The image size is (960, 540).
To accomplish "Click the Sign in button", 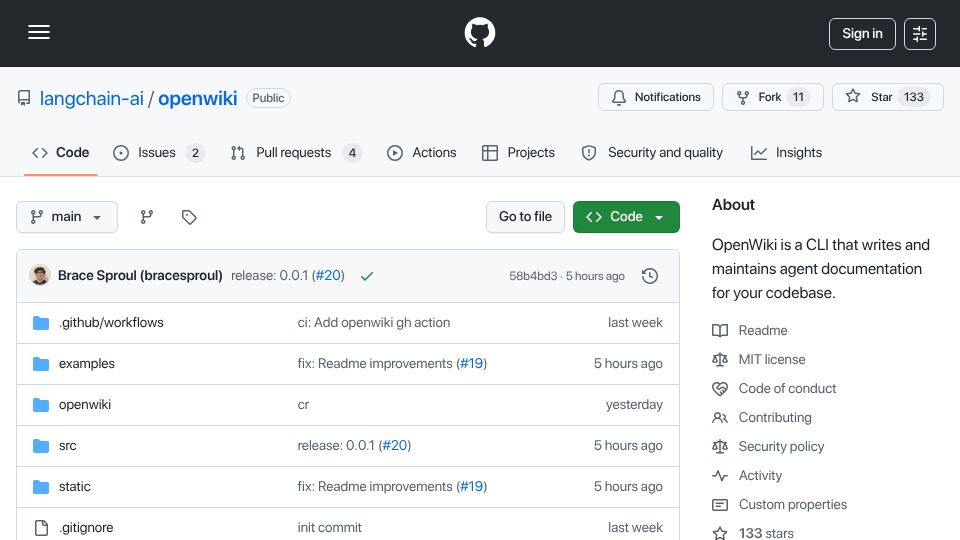I will click(862, 34).
